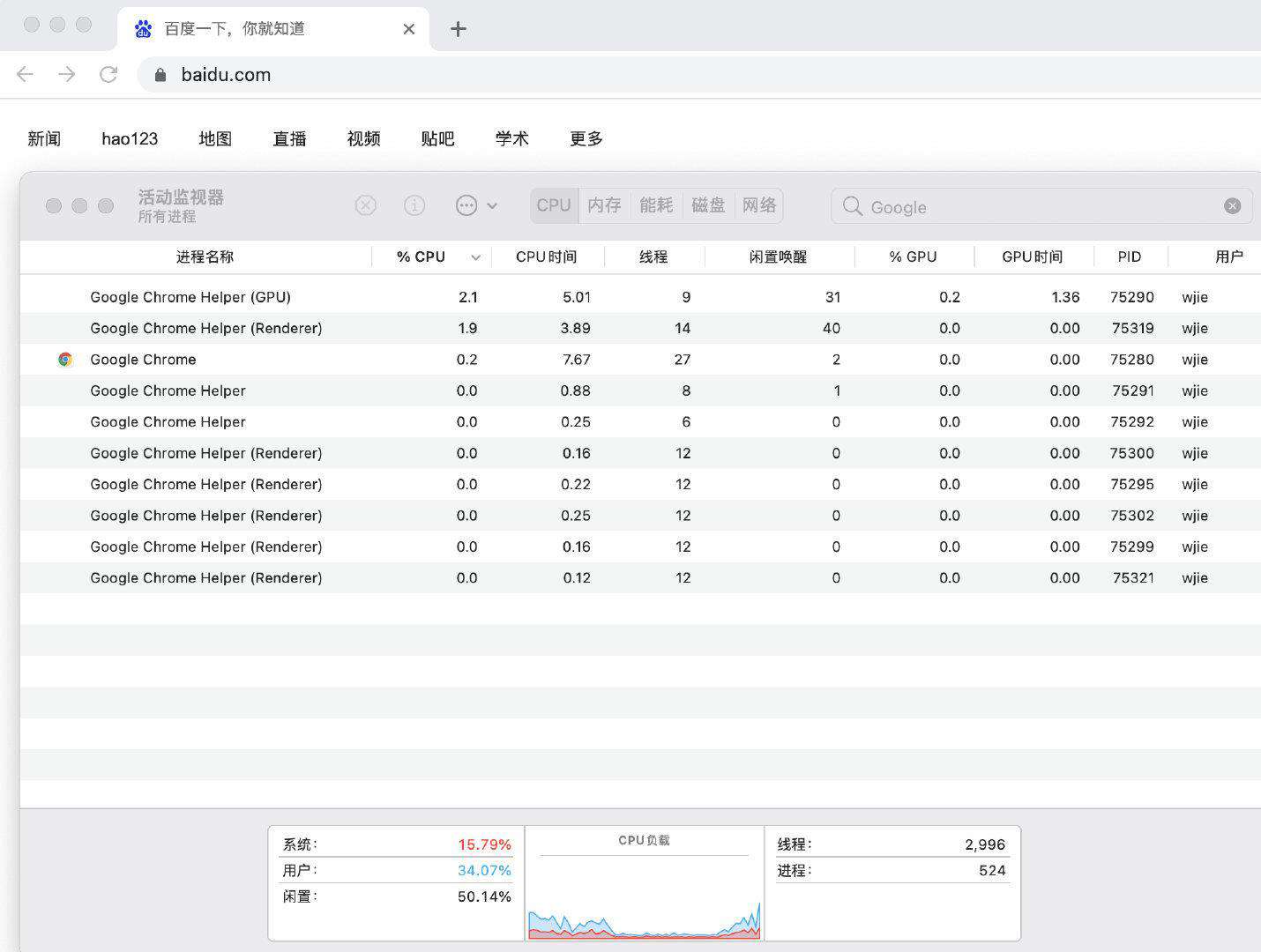This screenshot has width=1261, height=952.
Task: Close the Baidu browser tab
Action: [x=409, y=29]
